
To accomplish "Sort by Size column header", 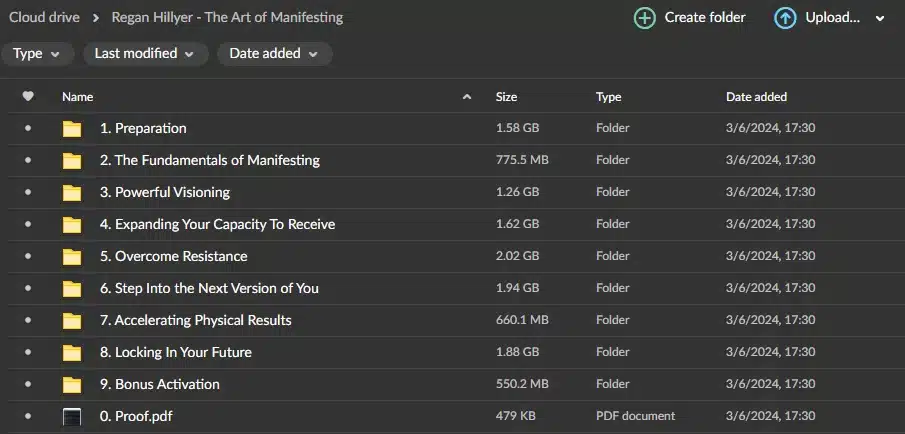I will pos(506,97).
